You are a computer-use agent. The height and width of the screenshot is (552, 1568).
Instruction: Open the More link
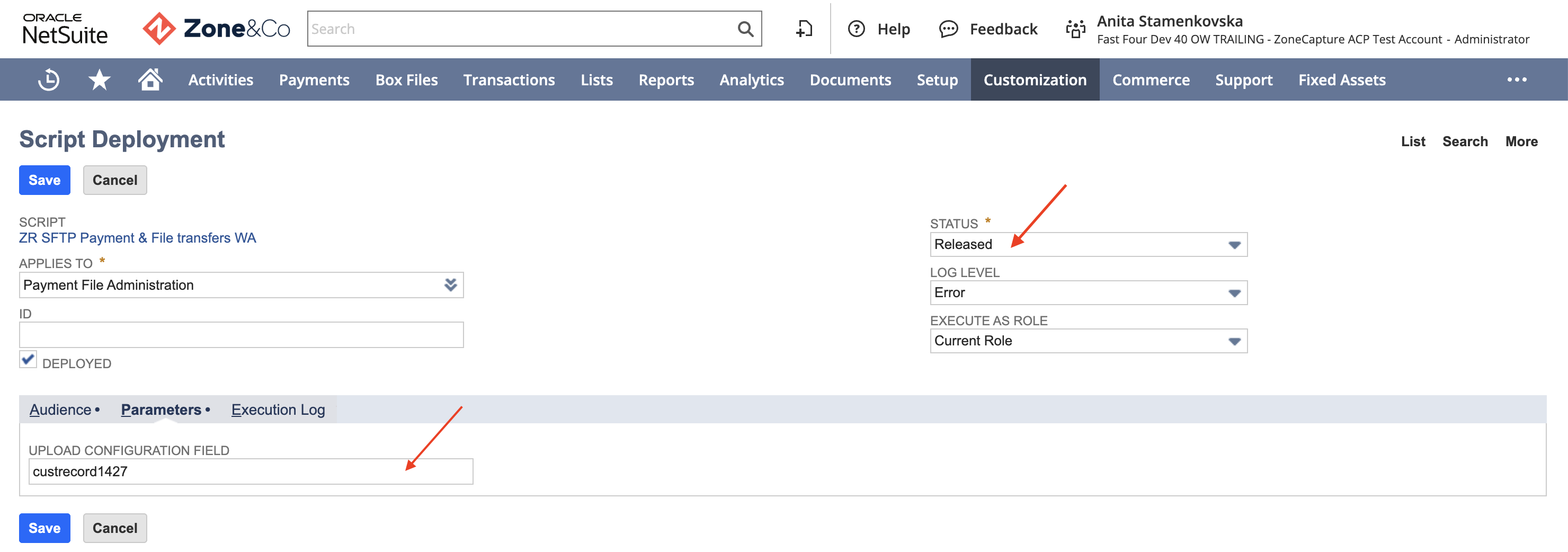point(1521,141)
